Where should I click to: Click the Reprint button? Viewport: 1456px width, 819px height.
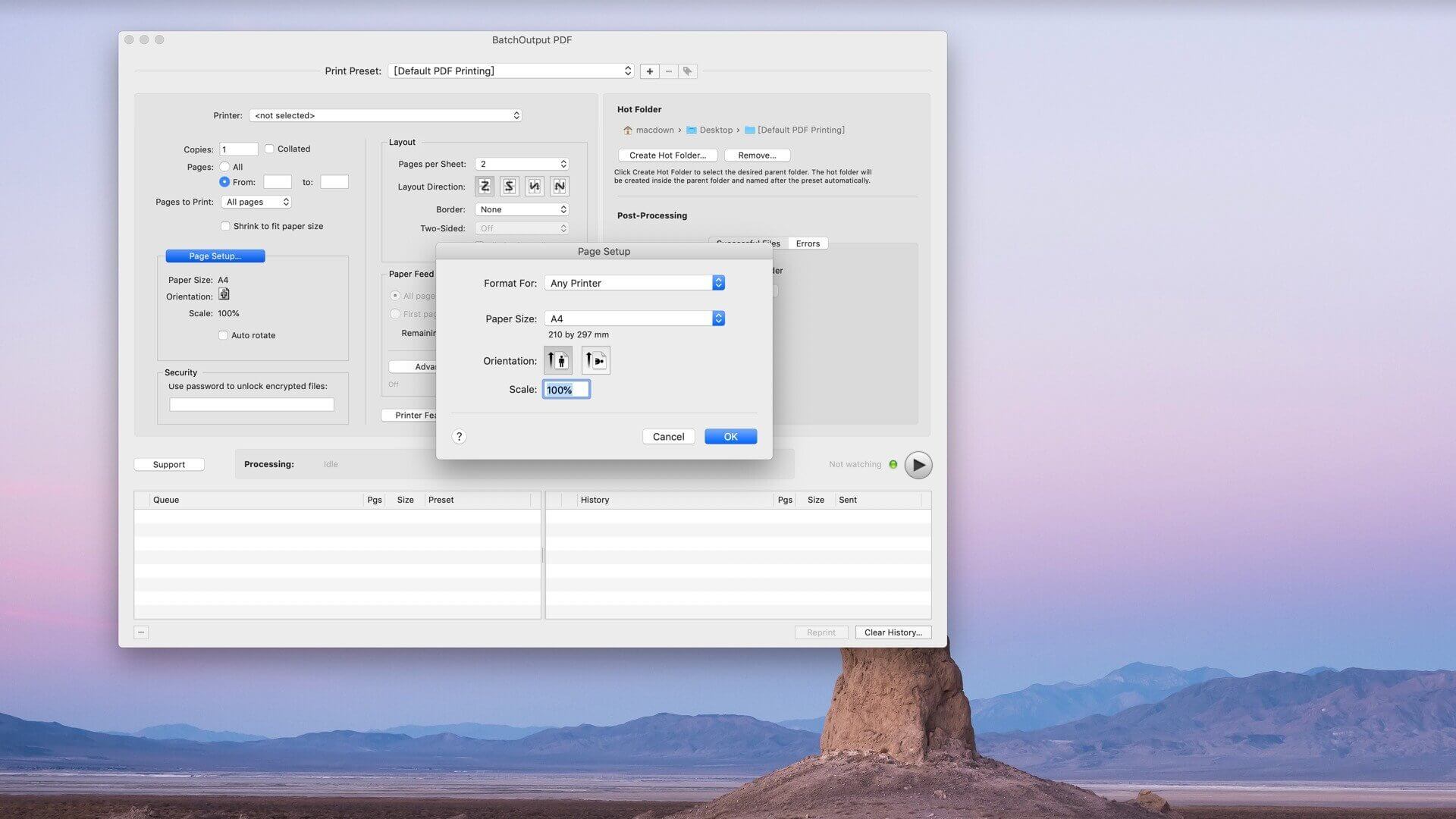[x=821, y=632]
